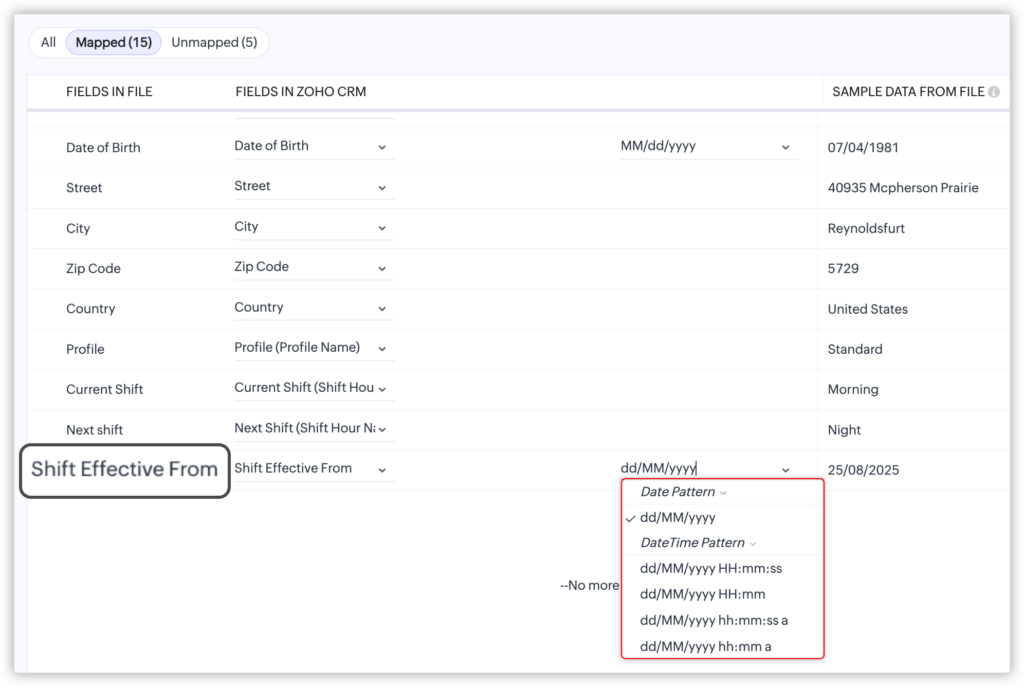
Task: Open the Unmapped (5) tab
Action: [213, 42]
